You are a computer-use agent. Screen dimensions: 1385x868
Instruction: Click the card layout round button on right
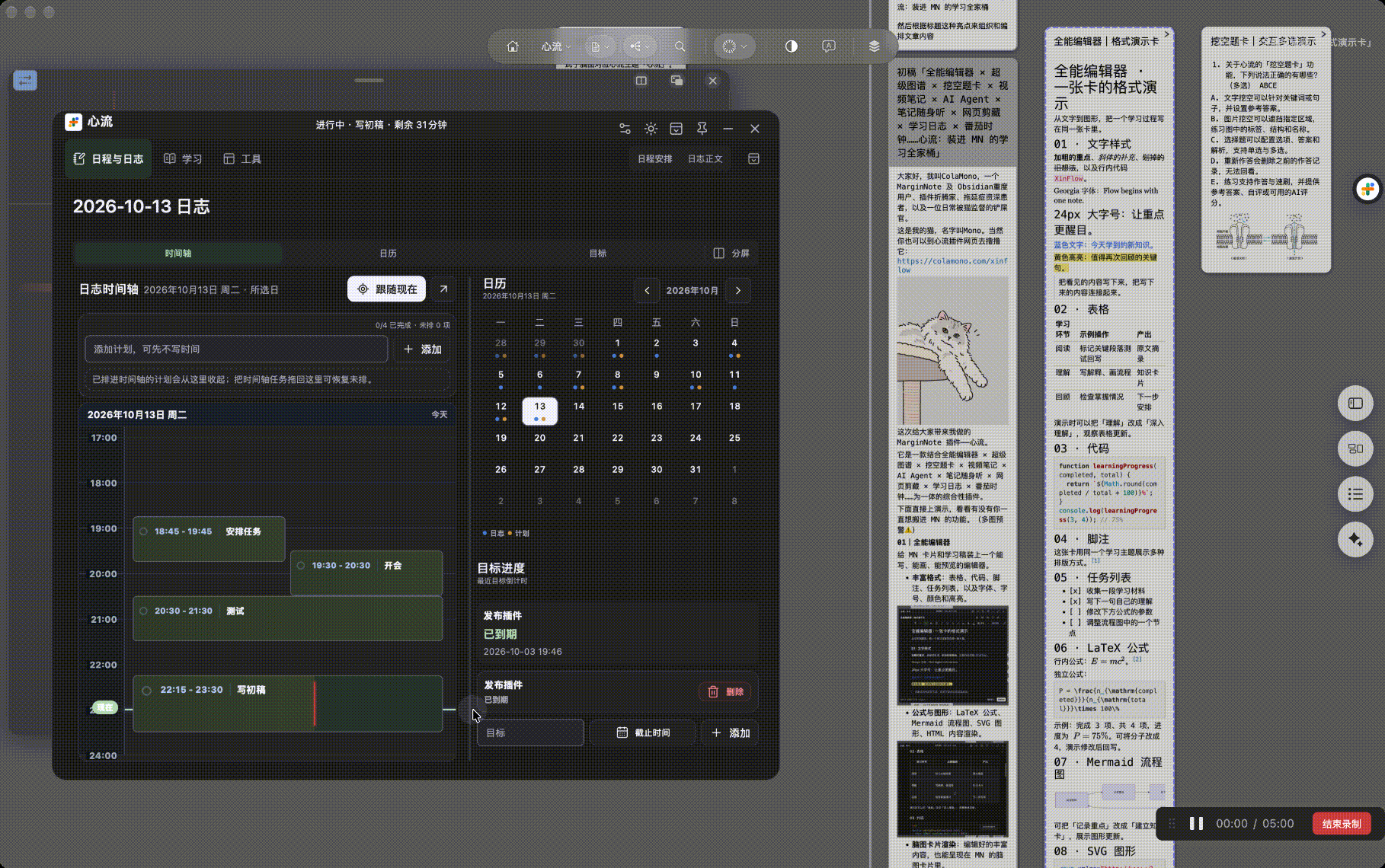[1355, 448]
